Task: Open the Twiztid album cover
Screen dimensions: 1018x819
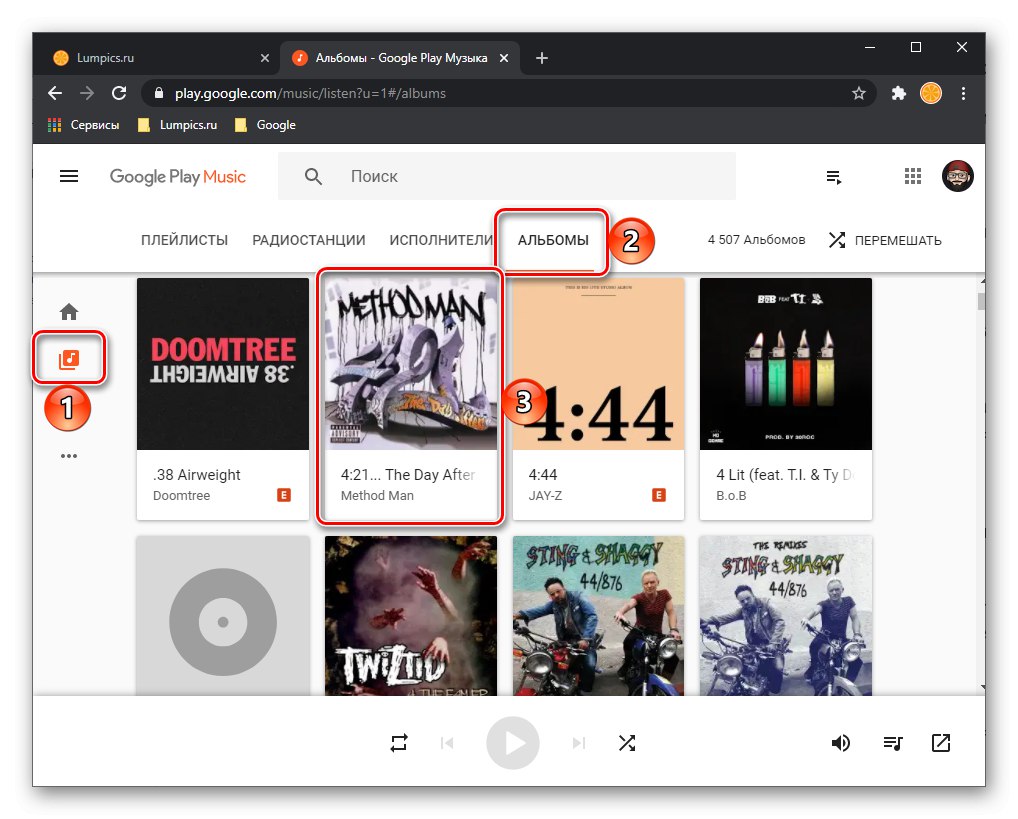Action: tap(411, 616)
